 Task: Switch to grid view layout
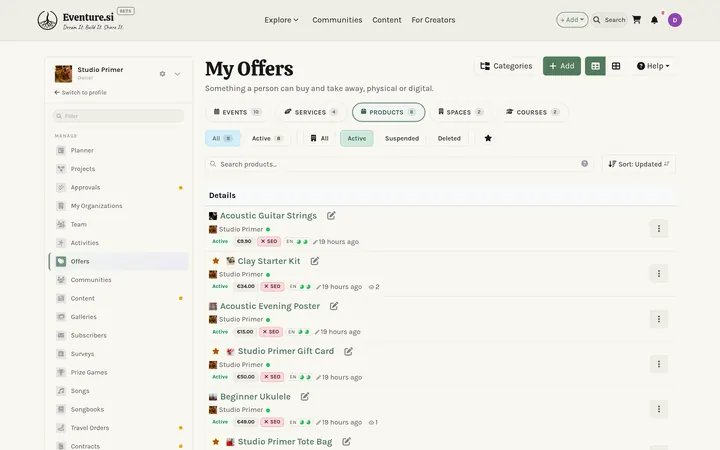point(616,66)
